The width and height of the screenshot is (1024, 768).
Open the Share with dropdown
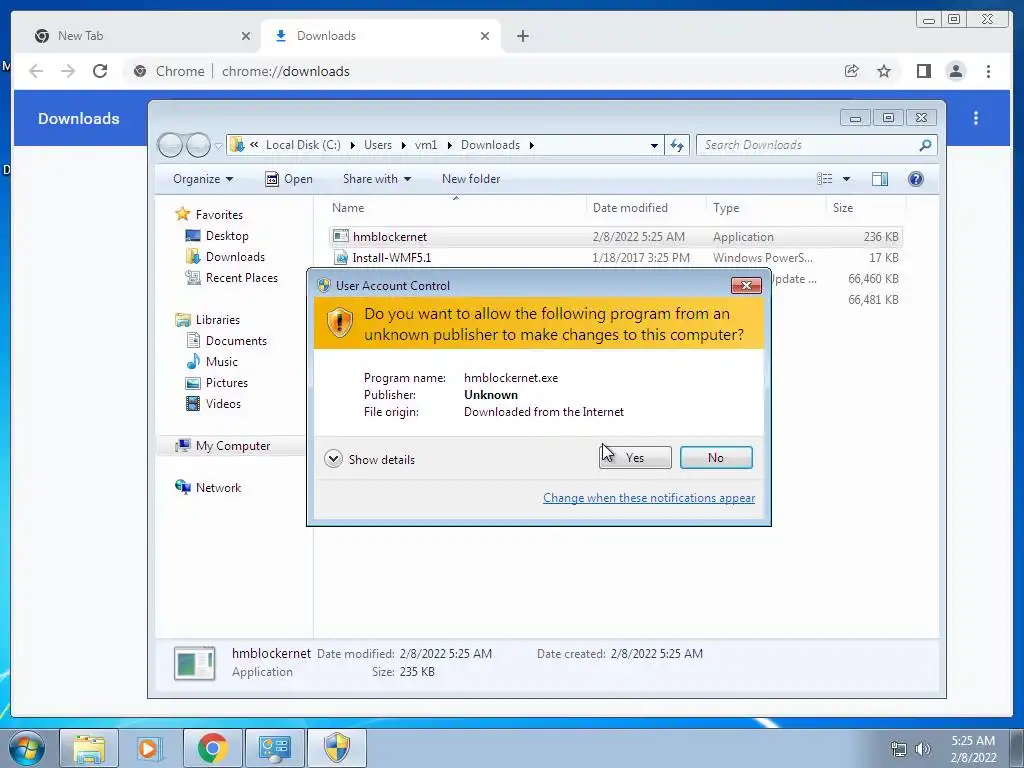click(377, 179)
